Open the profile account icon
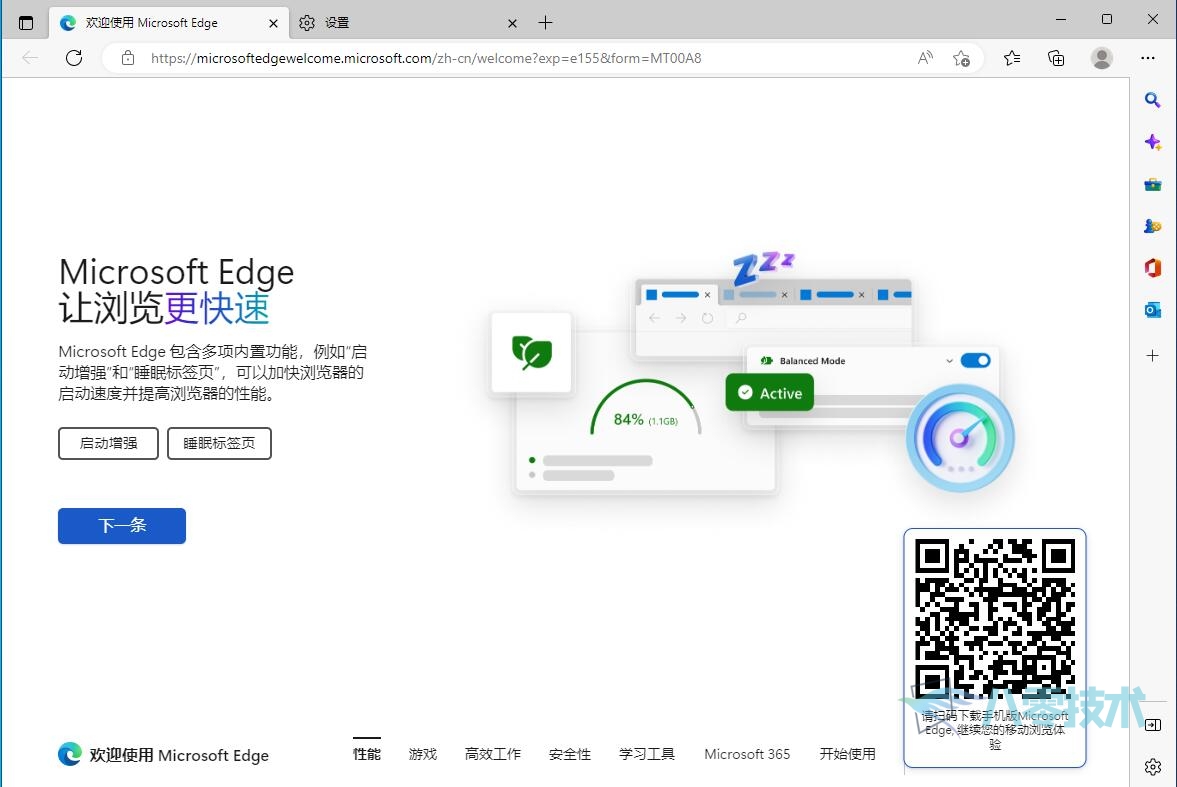 [1102, 58]
